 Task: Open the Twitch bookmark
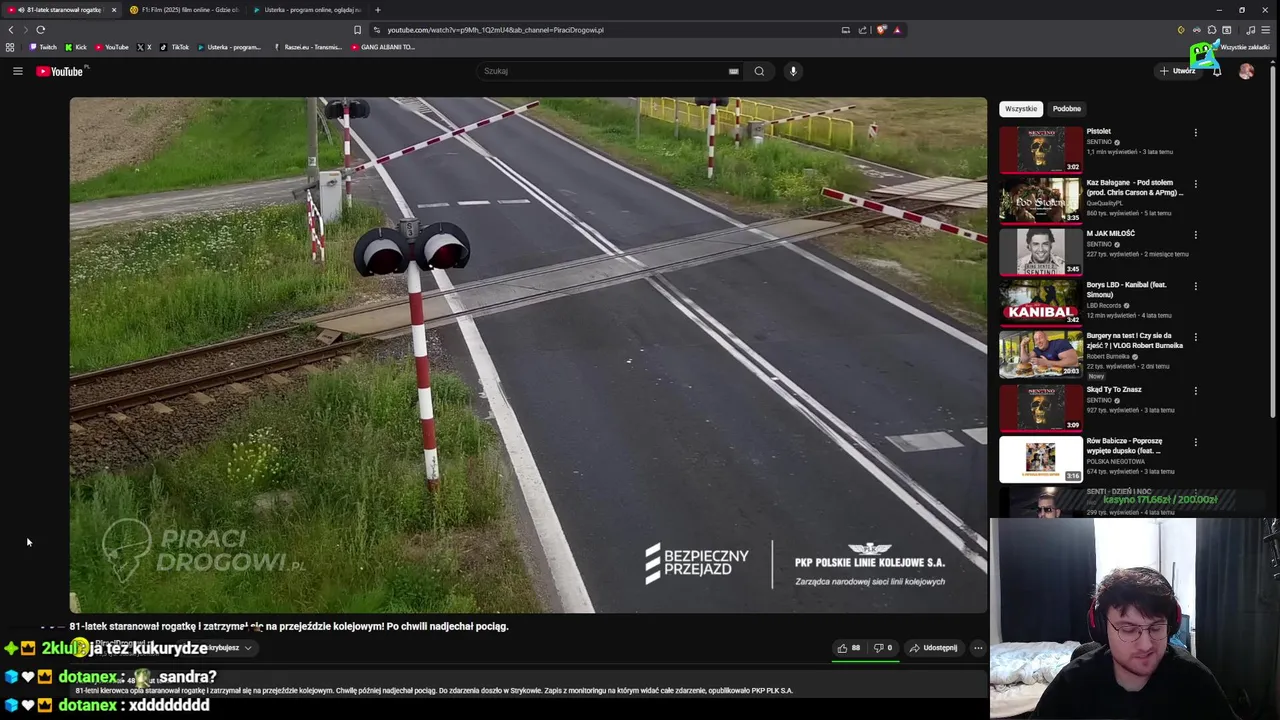coord(43,47)
